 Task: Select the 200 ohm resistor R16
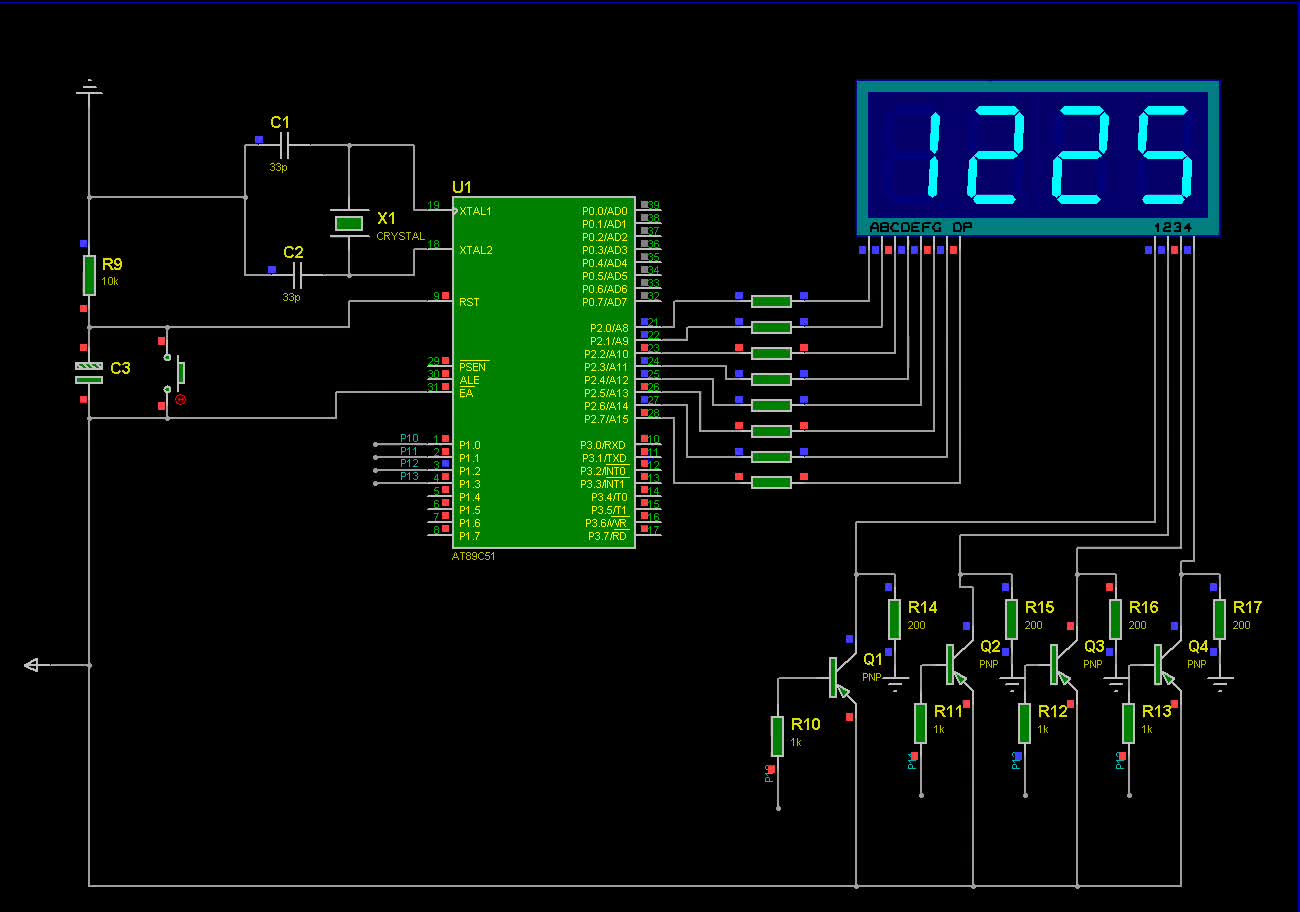tap(1116, 619)
